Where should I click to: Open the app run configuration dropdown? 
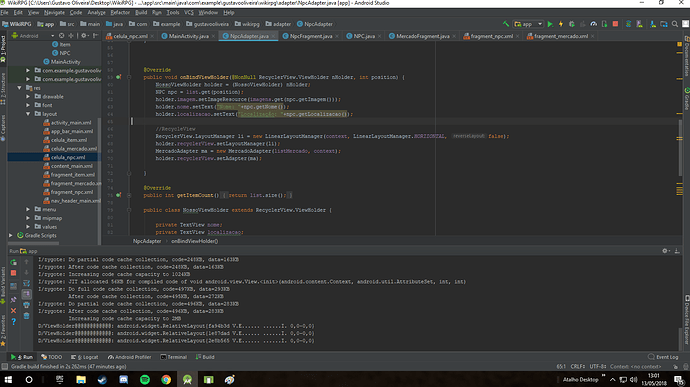coord(528,24)
